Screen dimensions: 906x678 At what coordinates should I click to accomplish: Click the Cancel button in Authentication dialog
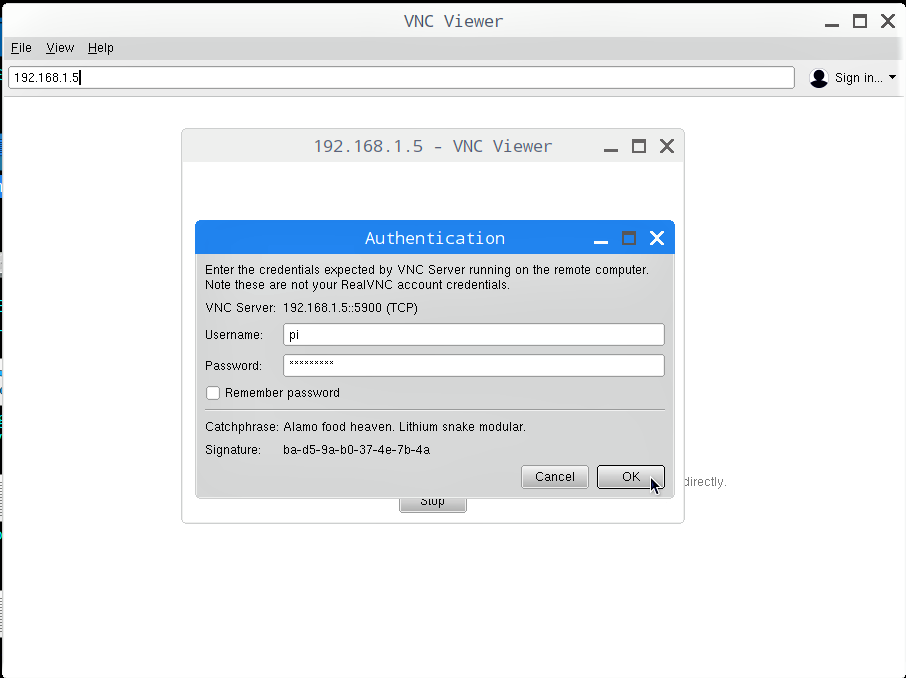[x=555, y=477]
